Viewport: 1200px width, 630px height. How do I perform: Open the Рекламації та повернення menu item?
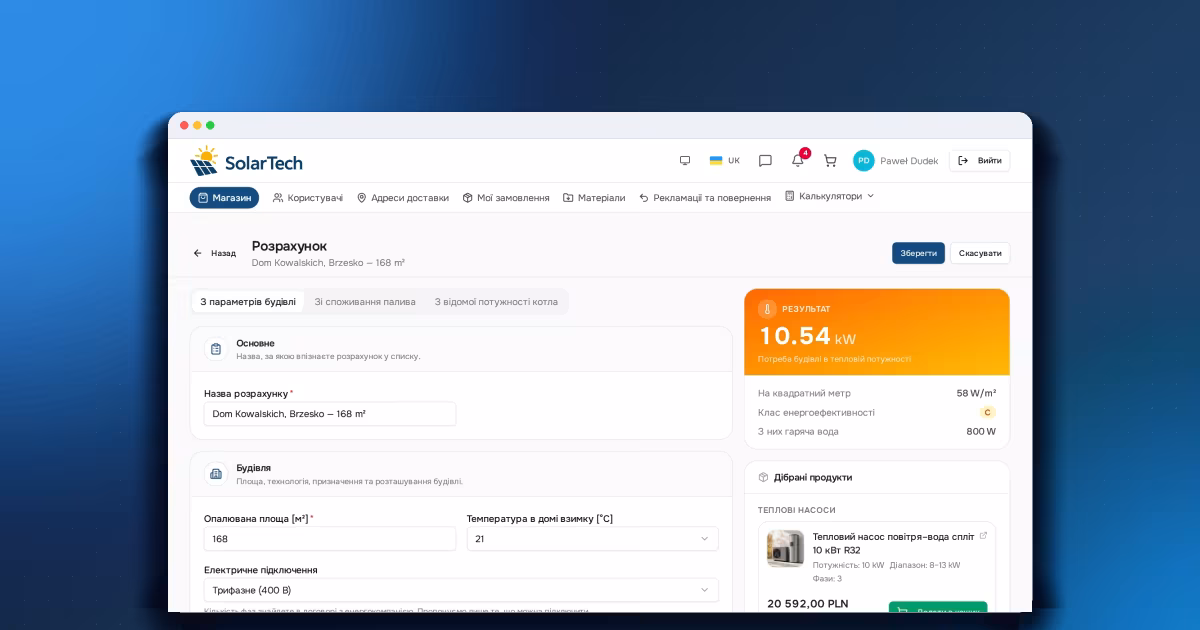[705, 198]
